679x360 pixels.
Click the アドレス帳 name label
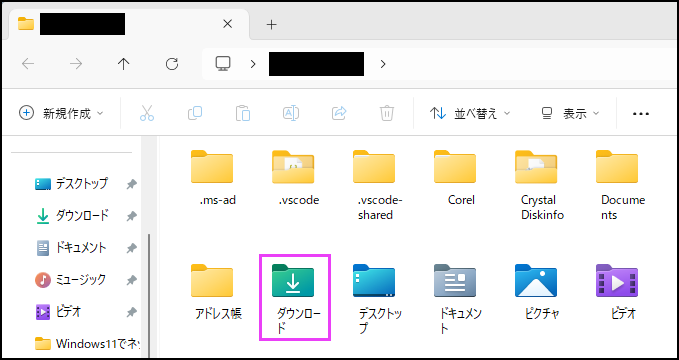click(218, 314)
